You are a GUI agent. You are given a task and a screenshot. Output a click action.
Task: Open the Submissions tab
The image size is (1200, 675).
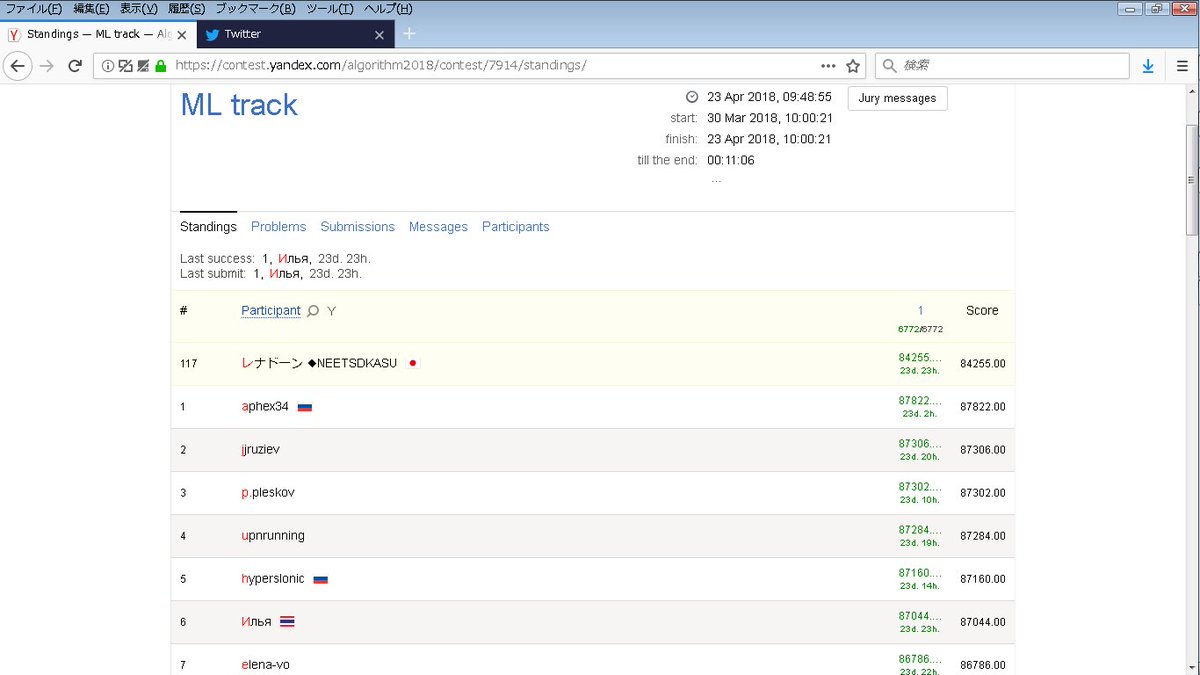[358, 227]
